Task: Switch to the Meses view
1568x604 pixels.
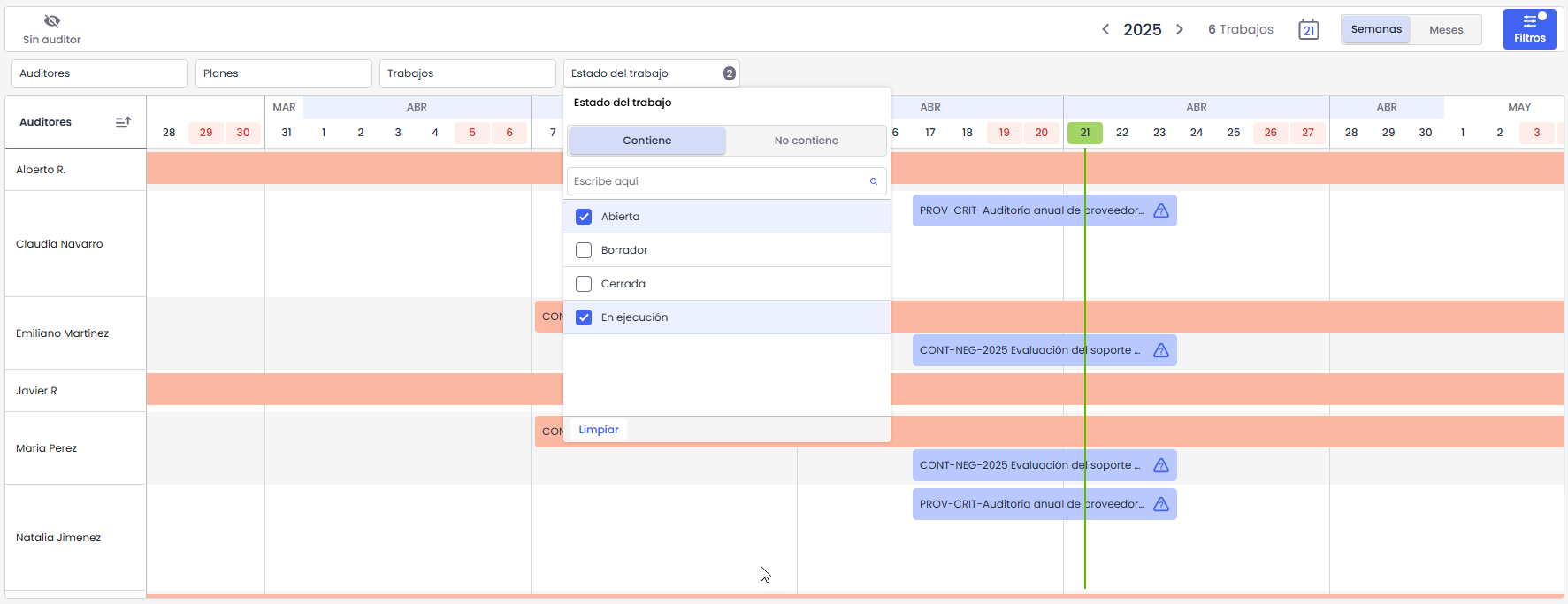Action: pyautogui.click(x=1446, y=29)
